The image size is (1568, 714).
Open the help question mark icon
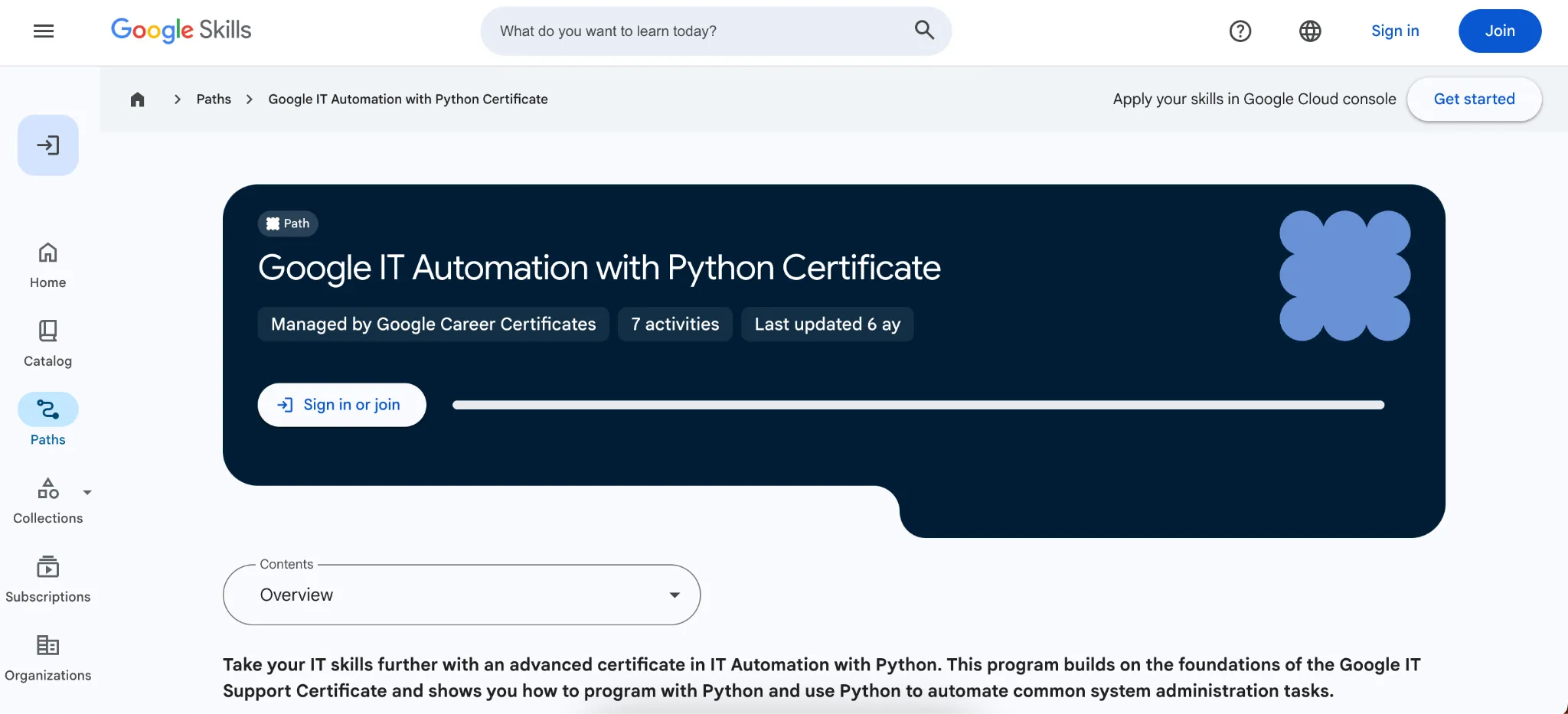click(1240, 31)
